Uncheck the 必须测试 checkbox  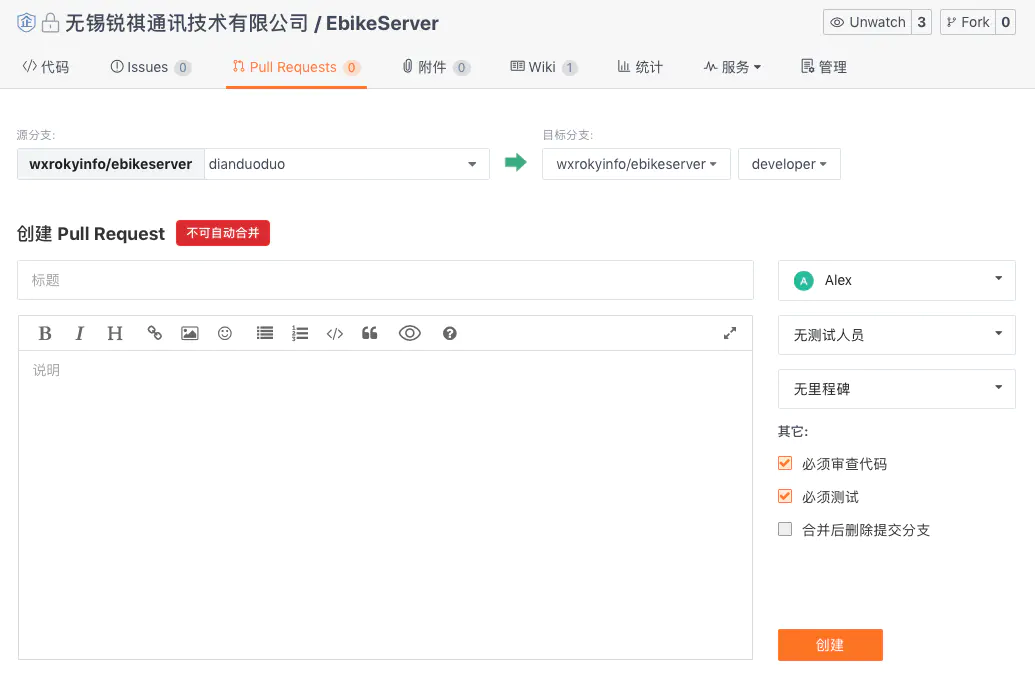tap(785, 496)
